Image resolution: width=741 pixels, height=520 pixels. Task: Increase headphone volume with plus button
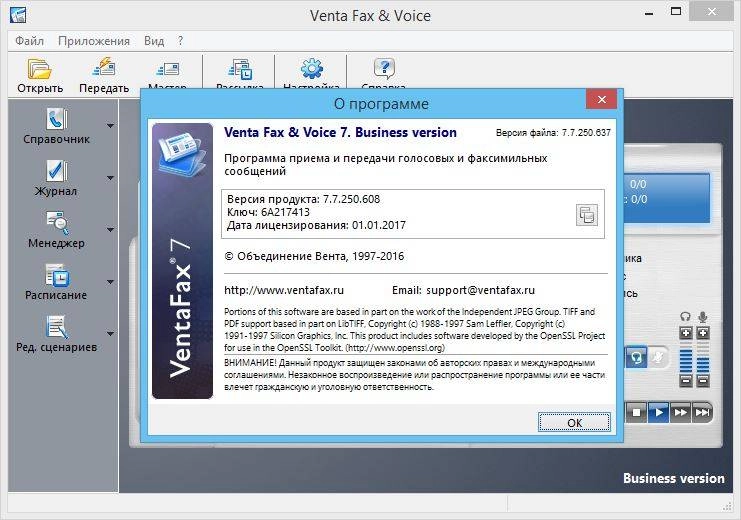(686, 333)
